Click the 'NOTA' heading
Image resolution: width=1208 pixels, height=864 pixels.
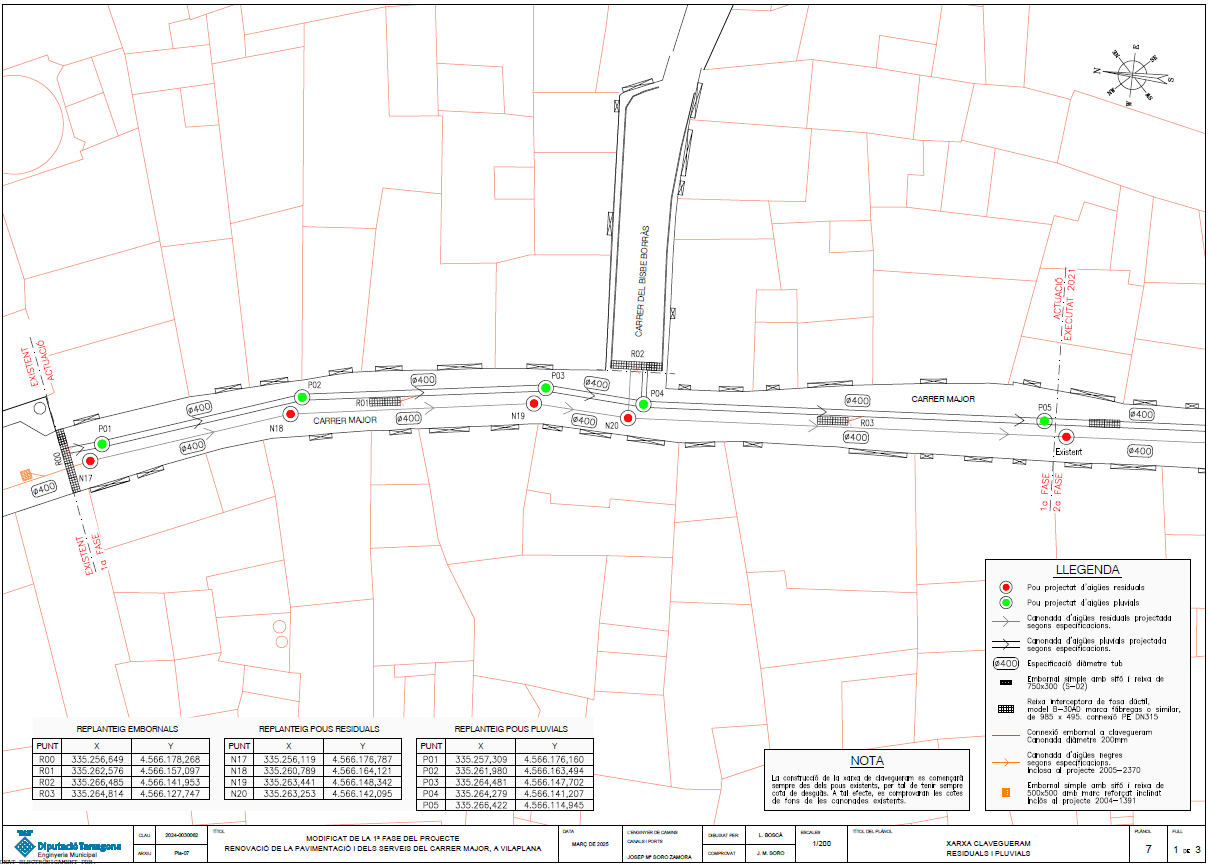[867, 760]
